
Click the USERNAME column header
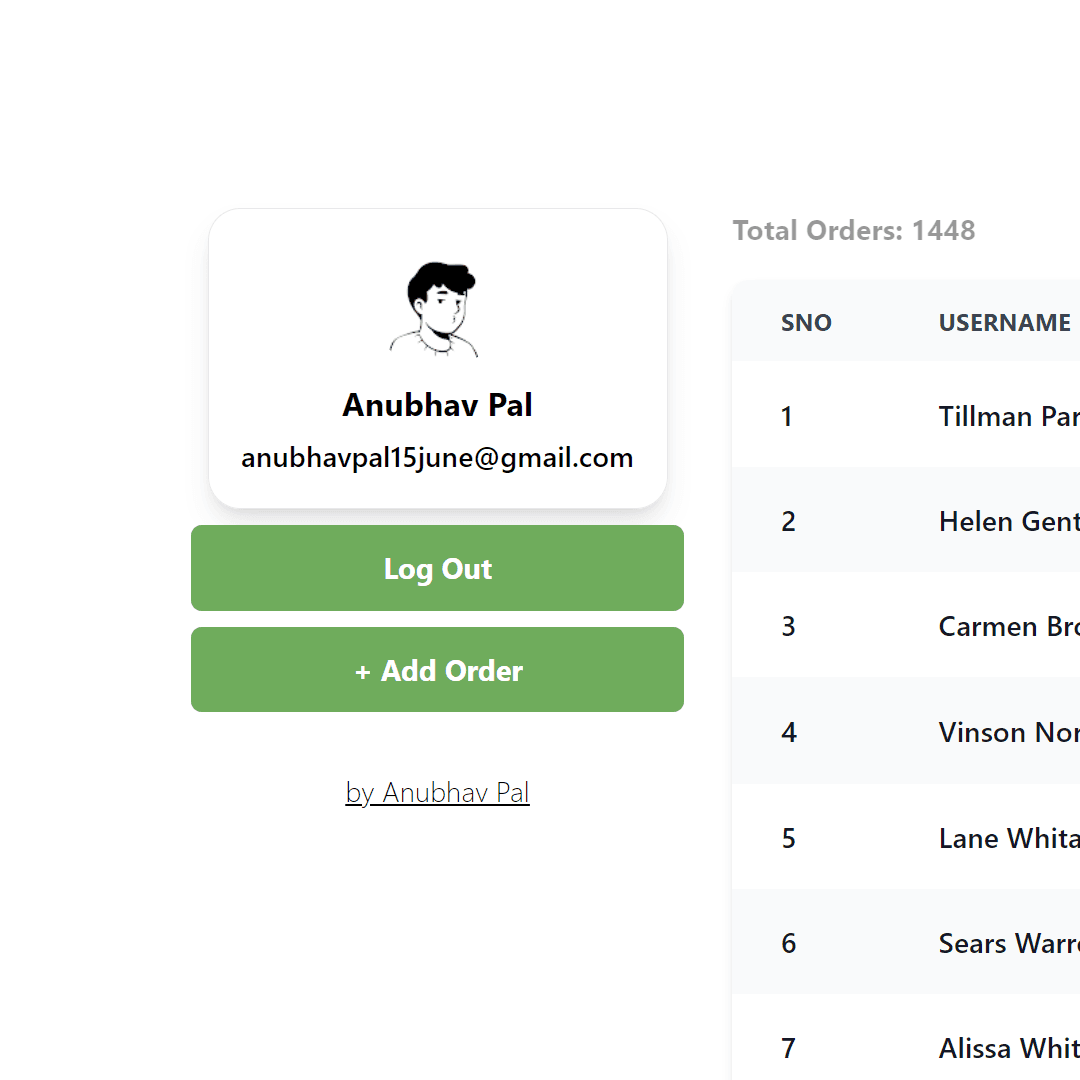coord(1004,322)
